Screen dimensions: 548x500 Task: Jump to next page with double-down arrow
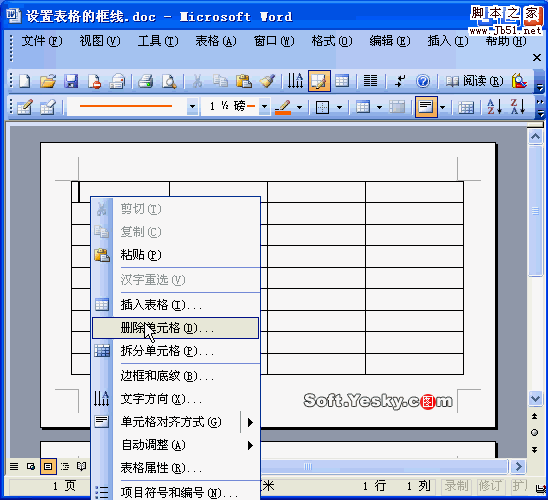click(534, 450)
